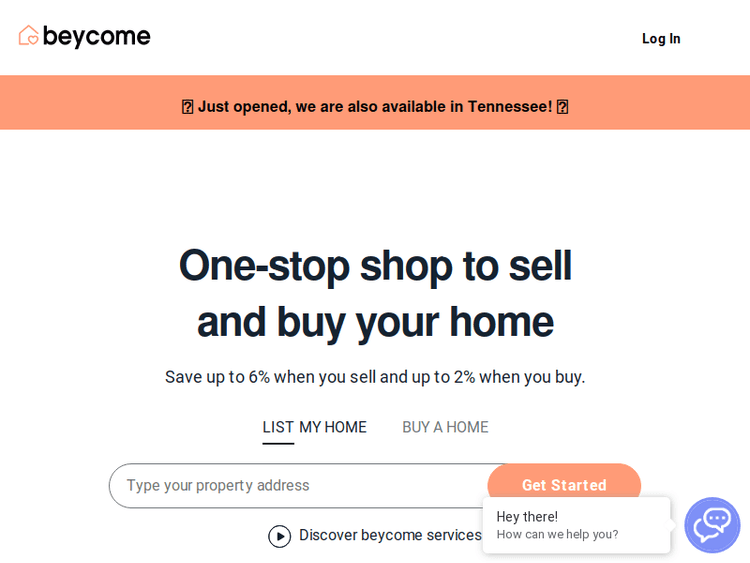Open the Discover beycome services link
Image resolution: width=750 pixels, height=563 pixels.
tap(390, 535)
